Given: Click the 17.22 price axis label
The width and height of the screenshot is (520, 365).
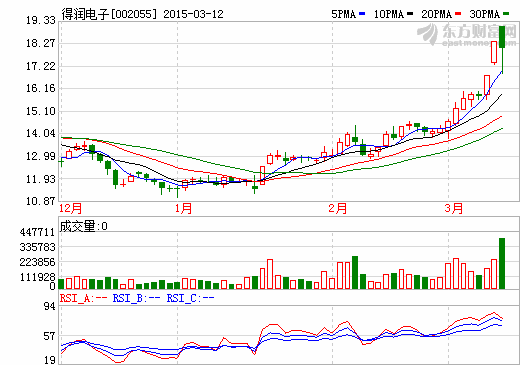Looking at the screenshot, I should 41,66.
